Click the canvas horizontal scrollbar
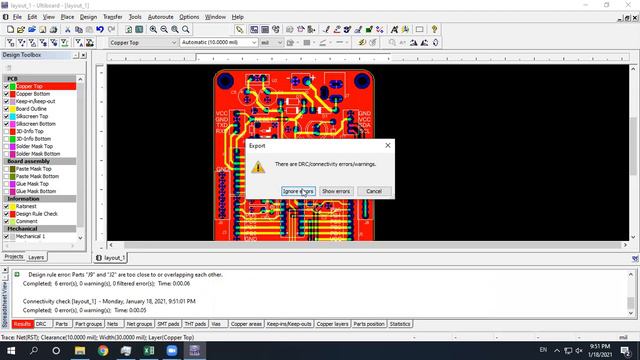The image size is (640, 360). [x=368, y=245]
